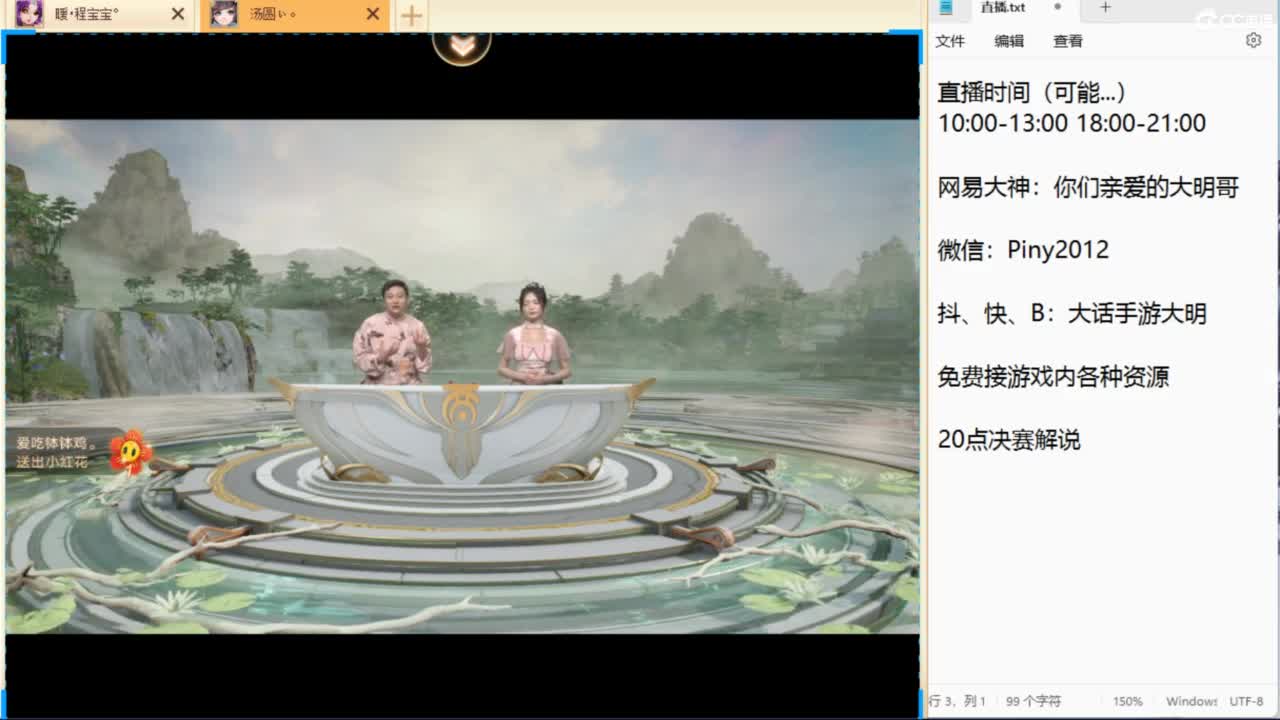The width and height of the screenshot is (1280, 720).
Task: Click the line 20点决赛解说
Action: pyautogui.click(x=1009, y=440)
